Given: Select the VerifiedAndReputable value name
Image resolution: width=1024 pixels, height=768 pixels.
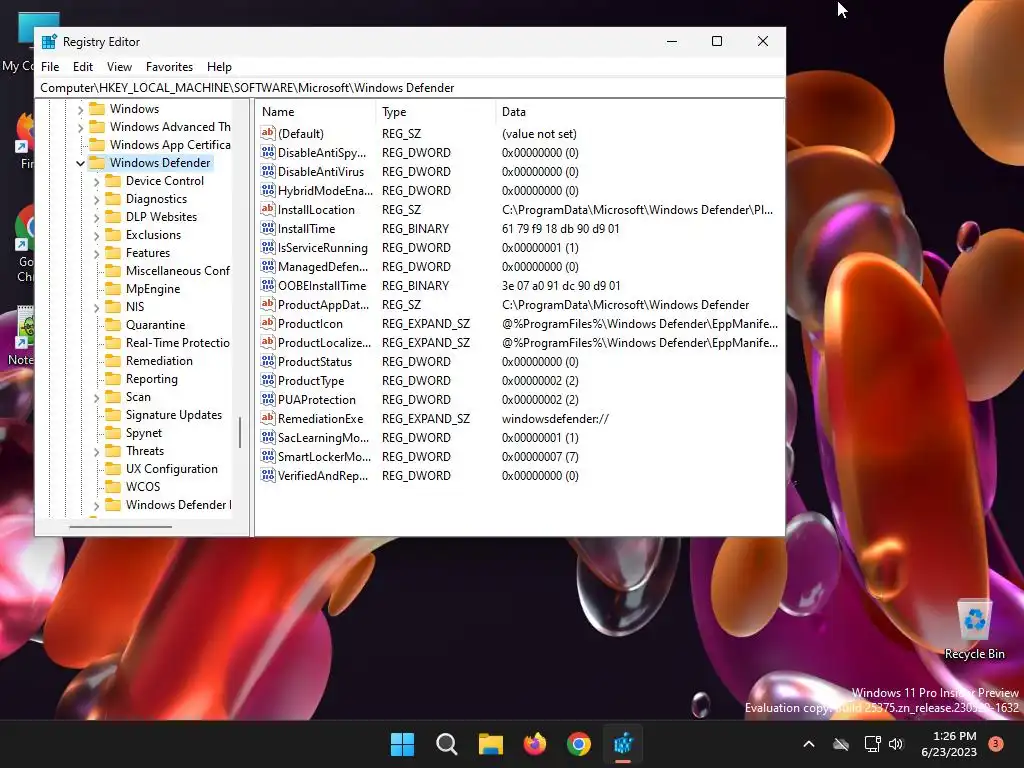Looking at the screenshot, I should click(x=323, y=475).
